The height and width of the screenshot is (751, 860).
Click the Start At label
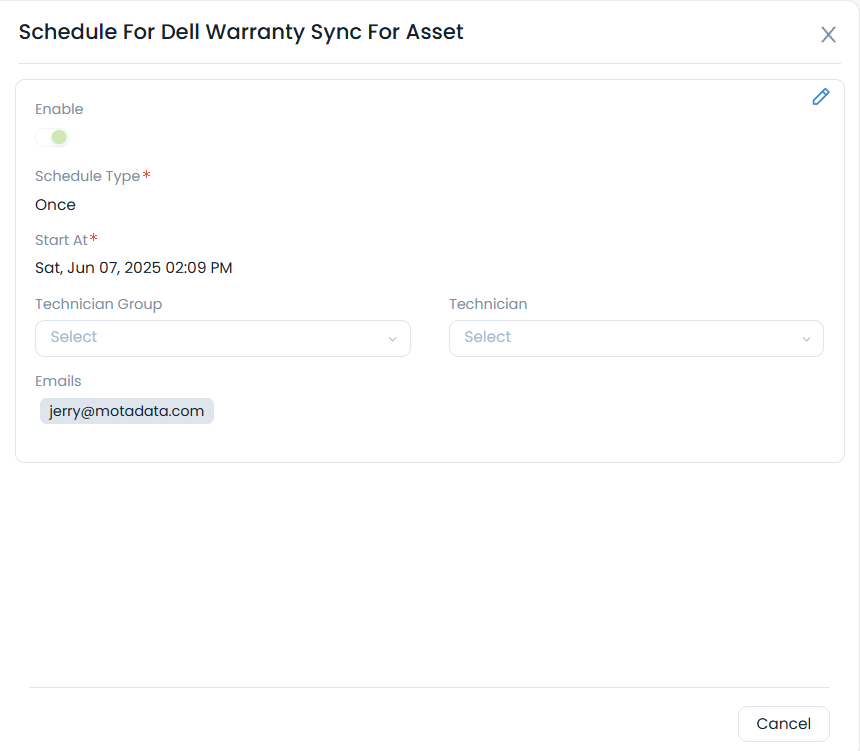click(61, 240)
